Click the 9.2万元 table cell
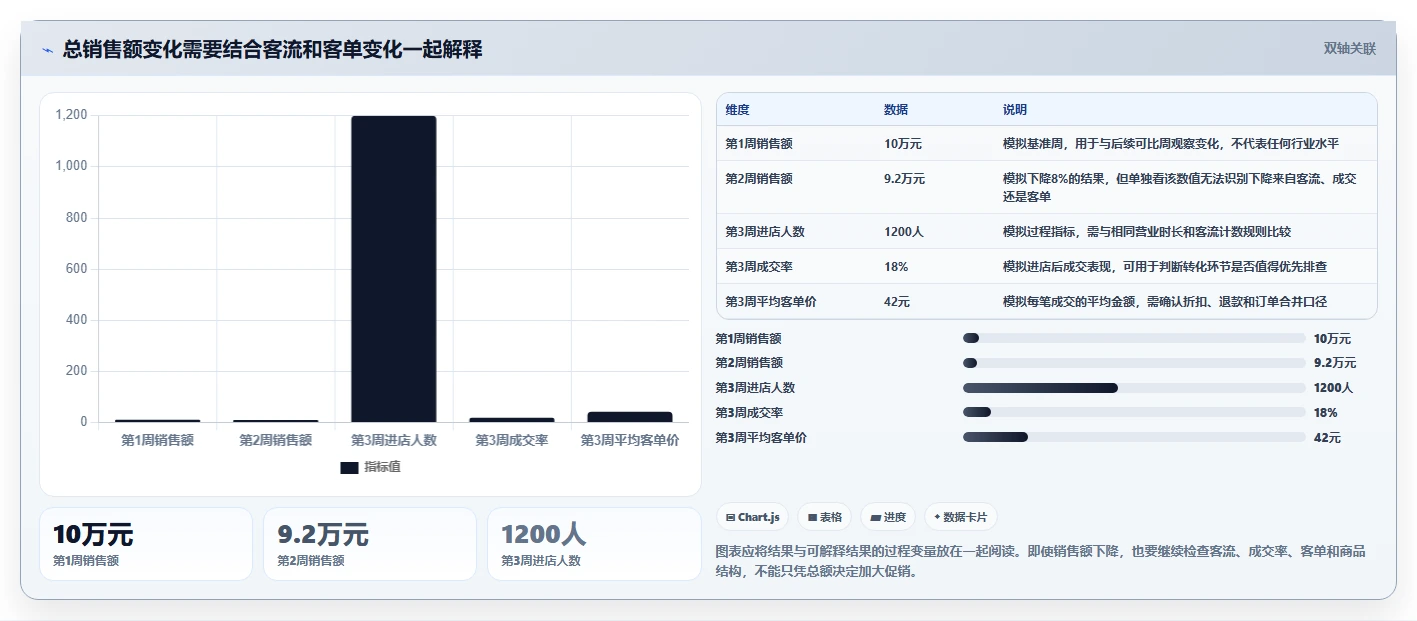This screenshot has width=1417, height=621. tap(904, 179)
